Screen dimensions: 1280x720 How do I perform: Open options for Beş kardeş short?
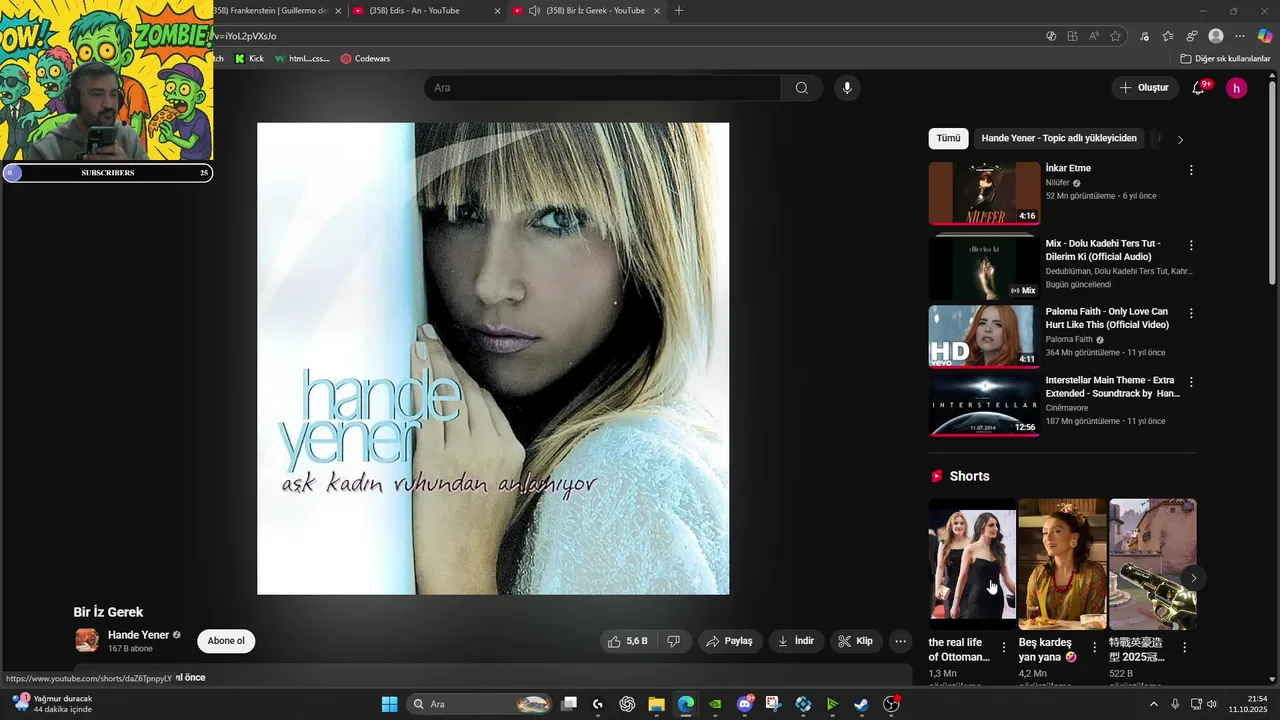pos(1094,648)
